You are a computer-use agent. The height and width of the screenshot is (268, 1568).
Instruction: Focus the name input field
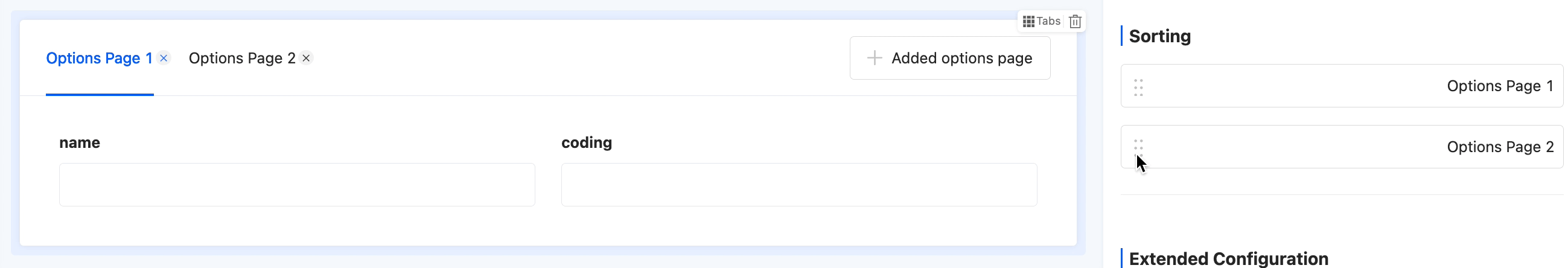click(x=296, y=185)
